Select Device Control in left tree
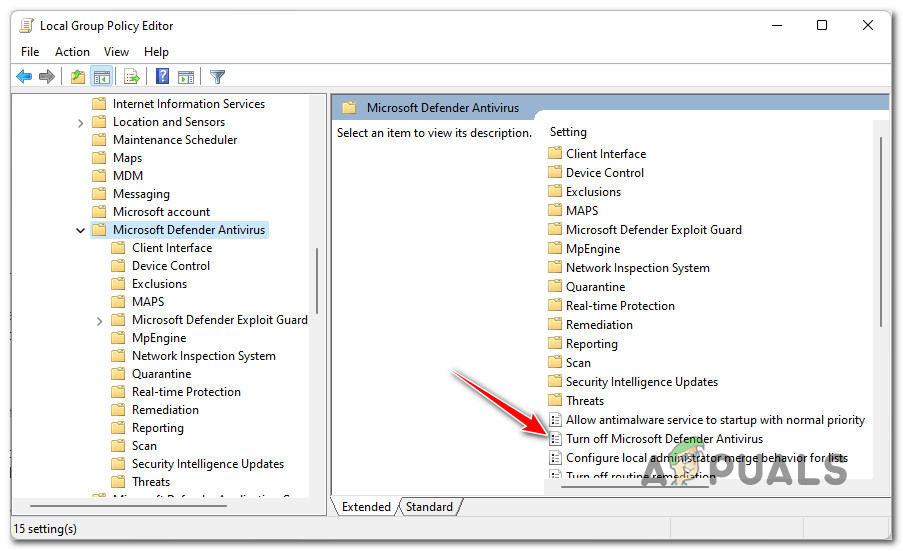 [170, 265]
